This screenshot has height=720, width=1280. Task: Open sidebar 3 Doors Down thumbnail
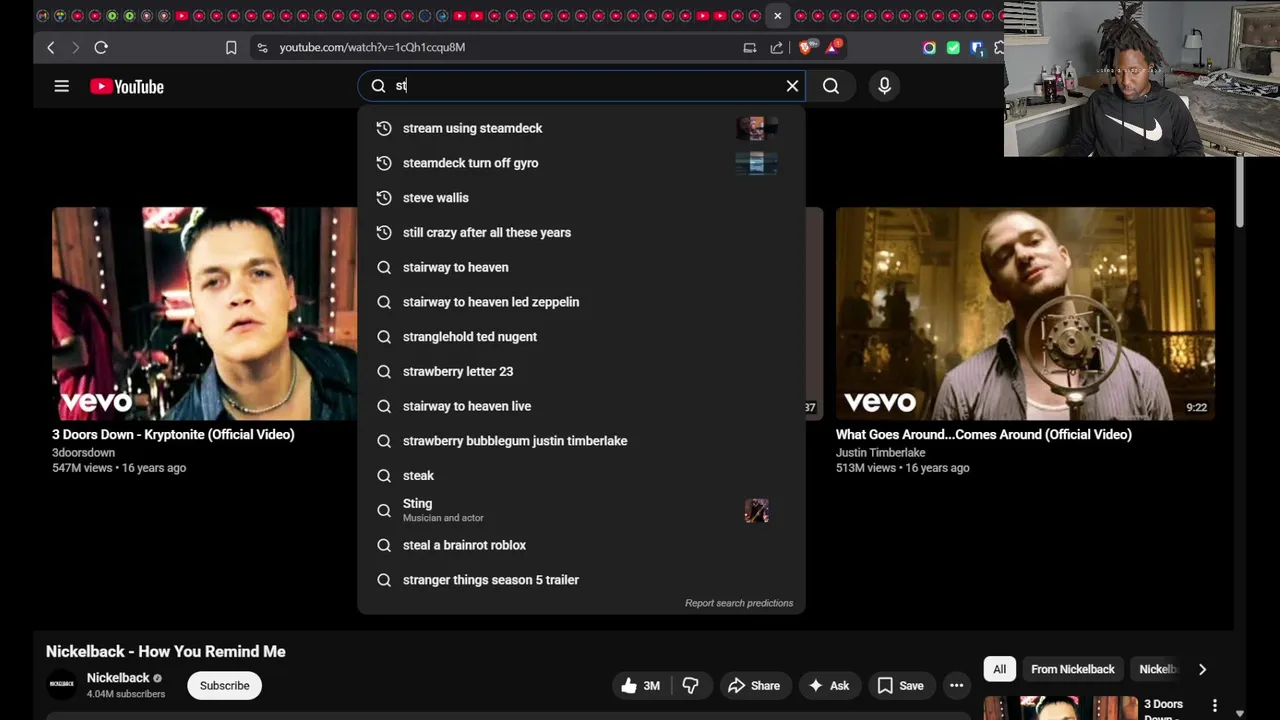tap(1061, 708)
